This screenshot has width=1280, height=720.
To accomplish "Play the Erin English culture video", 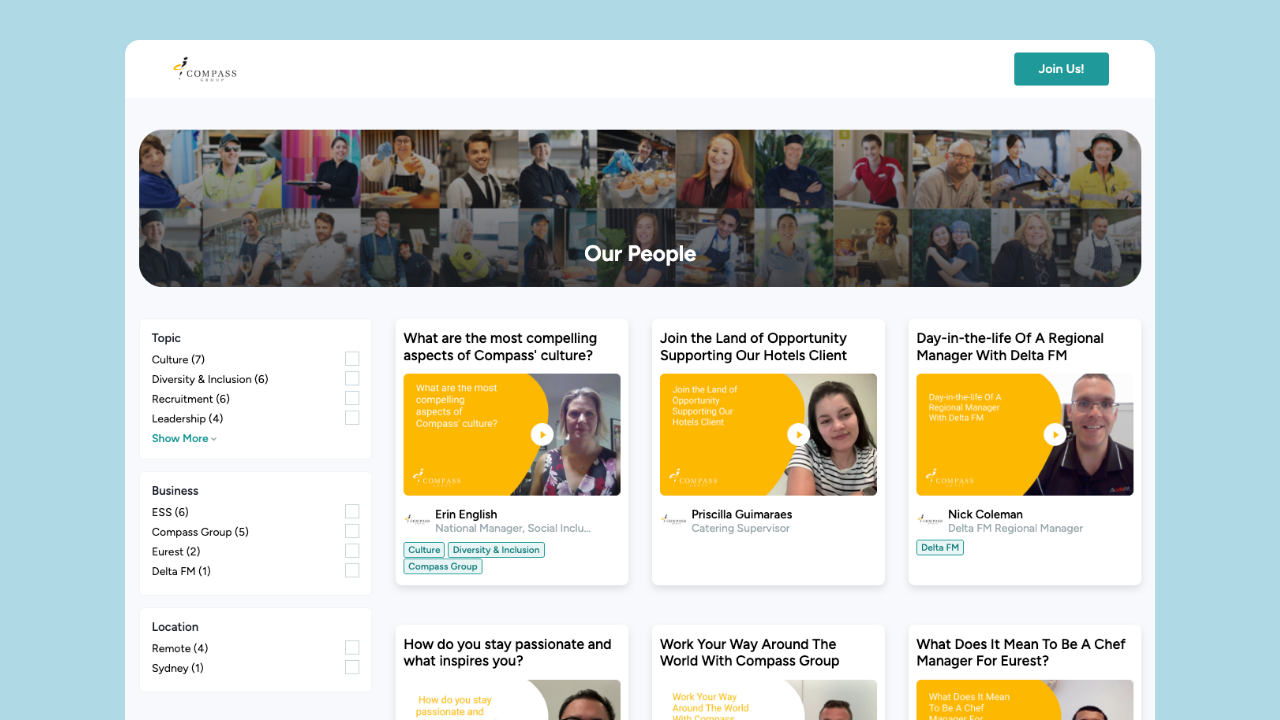I will click(x=542, y=434).
